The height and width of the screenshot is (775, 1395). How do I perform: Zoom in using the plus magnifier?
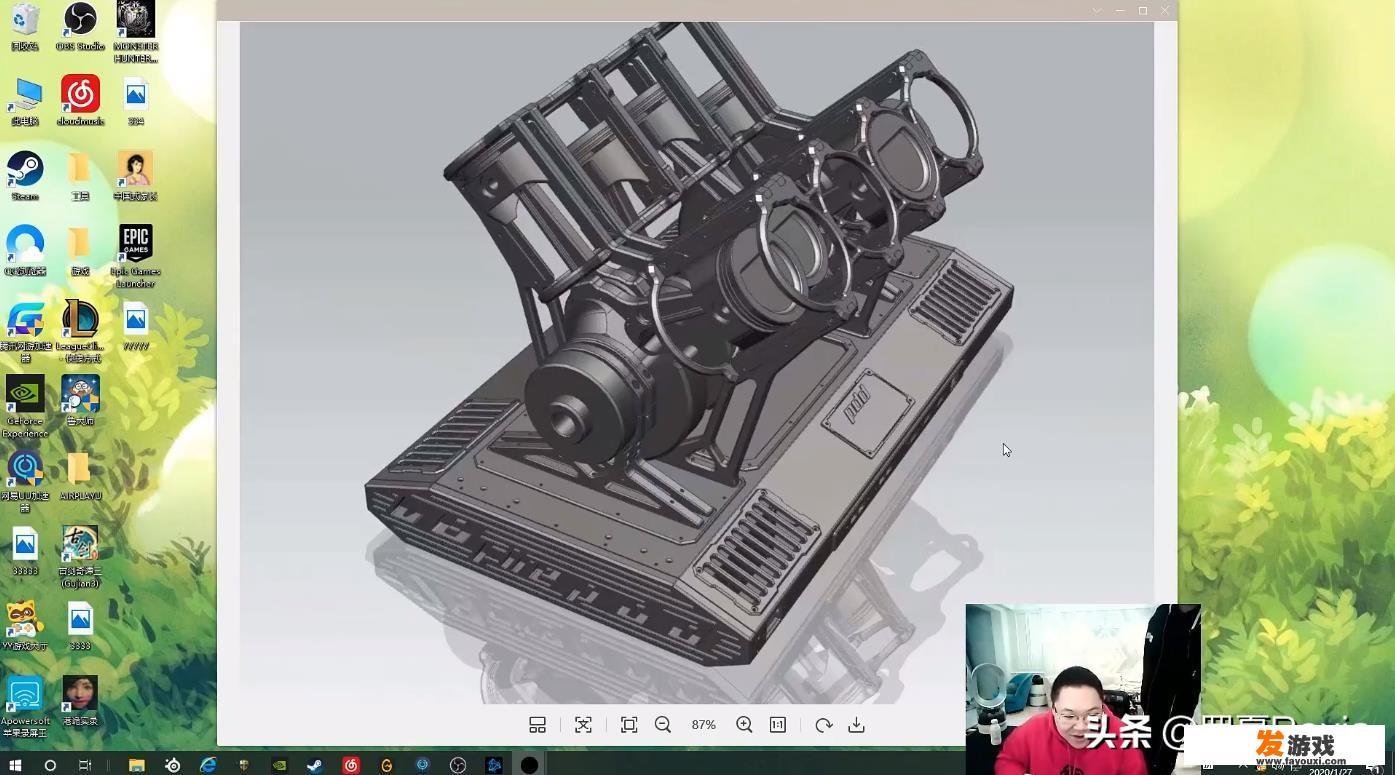[744, 725]
